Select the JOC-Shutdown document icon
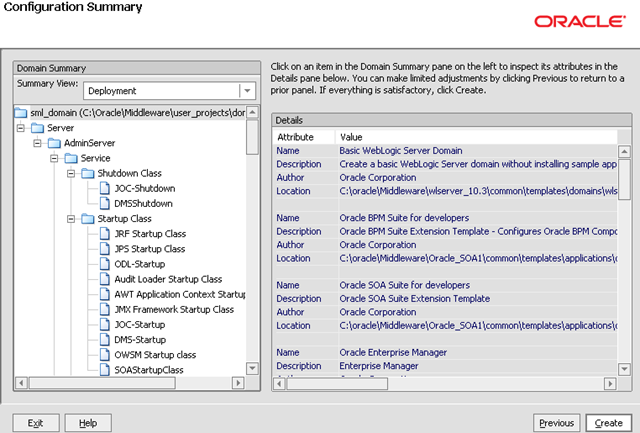640x433 pixels. point(105,188)
